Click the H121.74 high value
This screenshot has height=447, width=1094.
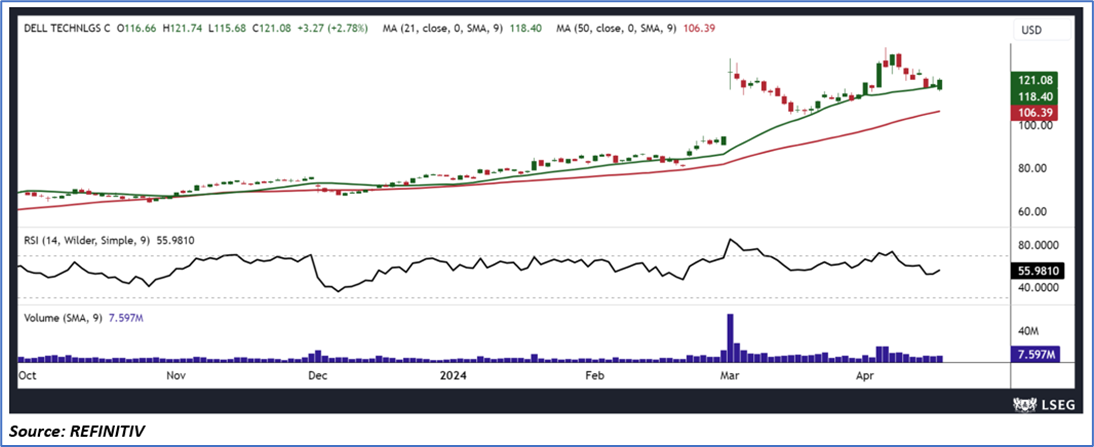pyautogui.click(x=184, y=29)
